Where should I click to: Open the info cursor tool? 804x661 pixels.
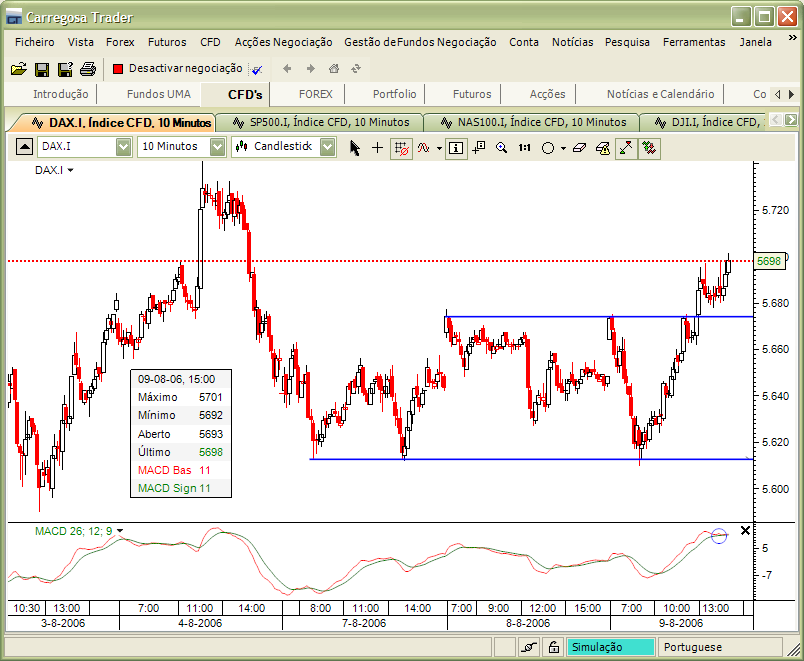click(x=454, y=147)
